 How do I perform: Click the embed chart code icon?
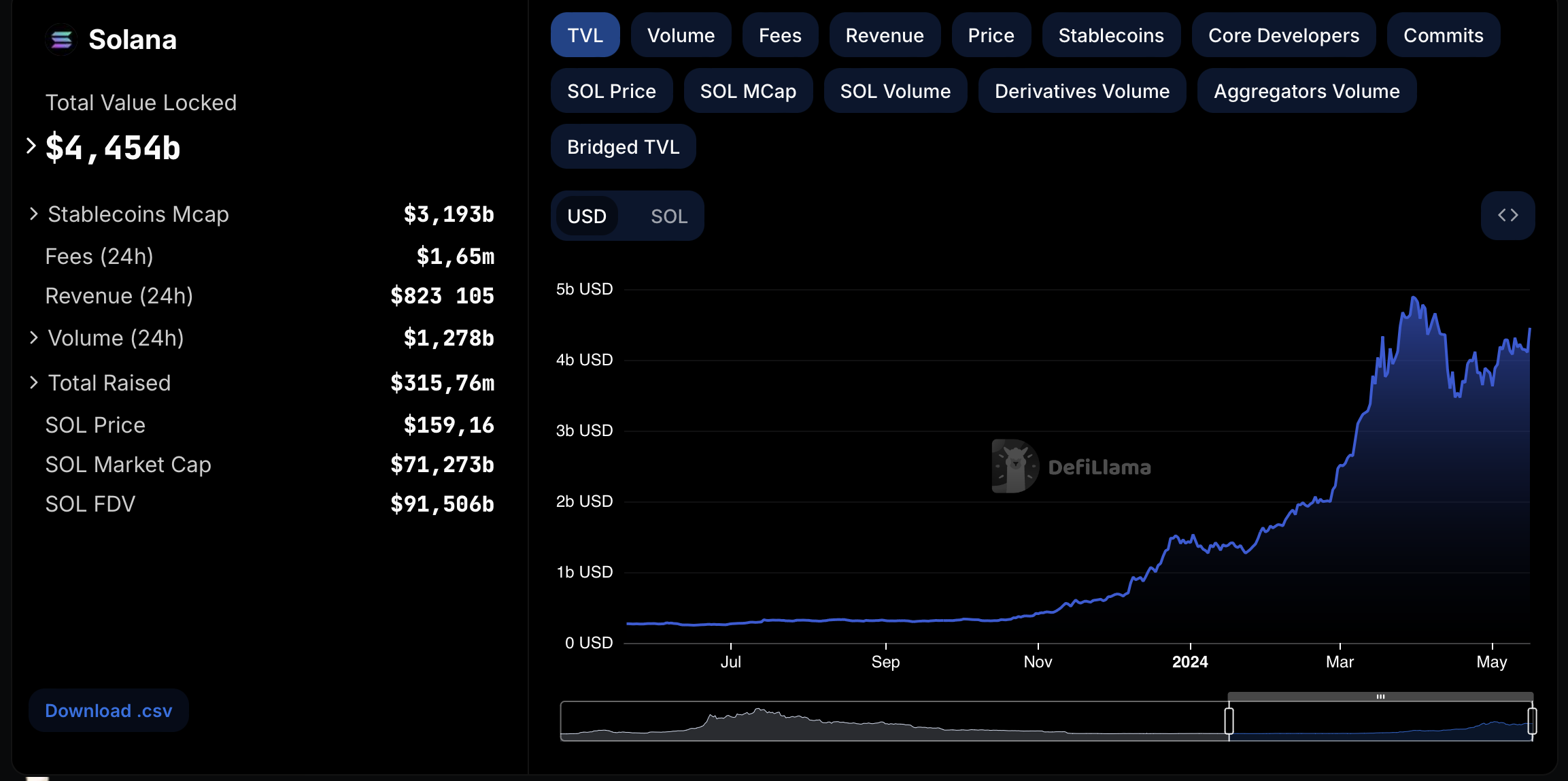coord(1507,216)
